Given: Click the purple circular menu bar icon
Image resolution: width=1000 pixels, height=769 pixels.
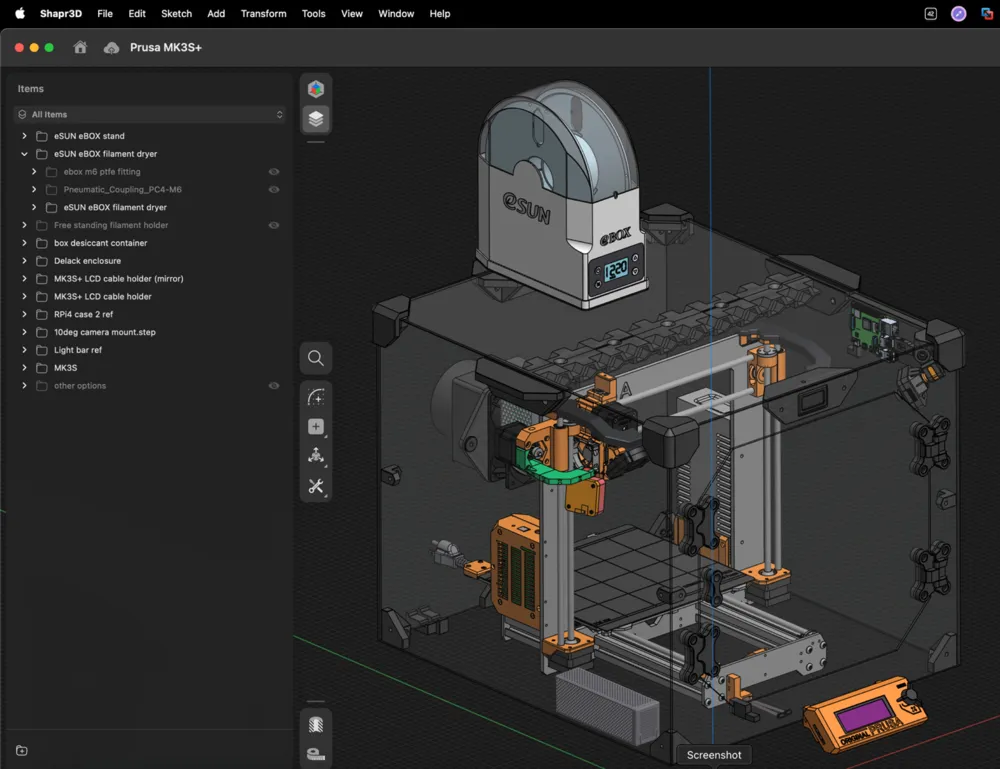Looking at the screenshot, I should 958,13.
